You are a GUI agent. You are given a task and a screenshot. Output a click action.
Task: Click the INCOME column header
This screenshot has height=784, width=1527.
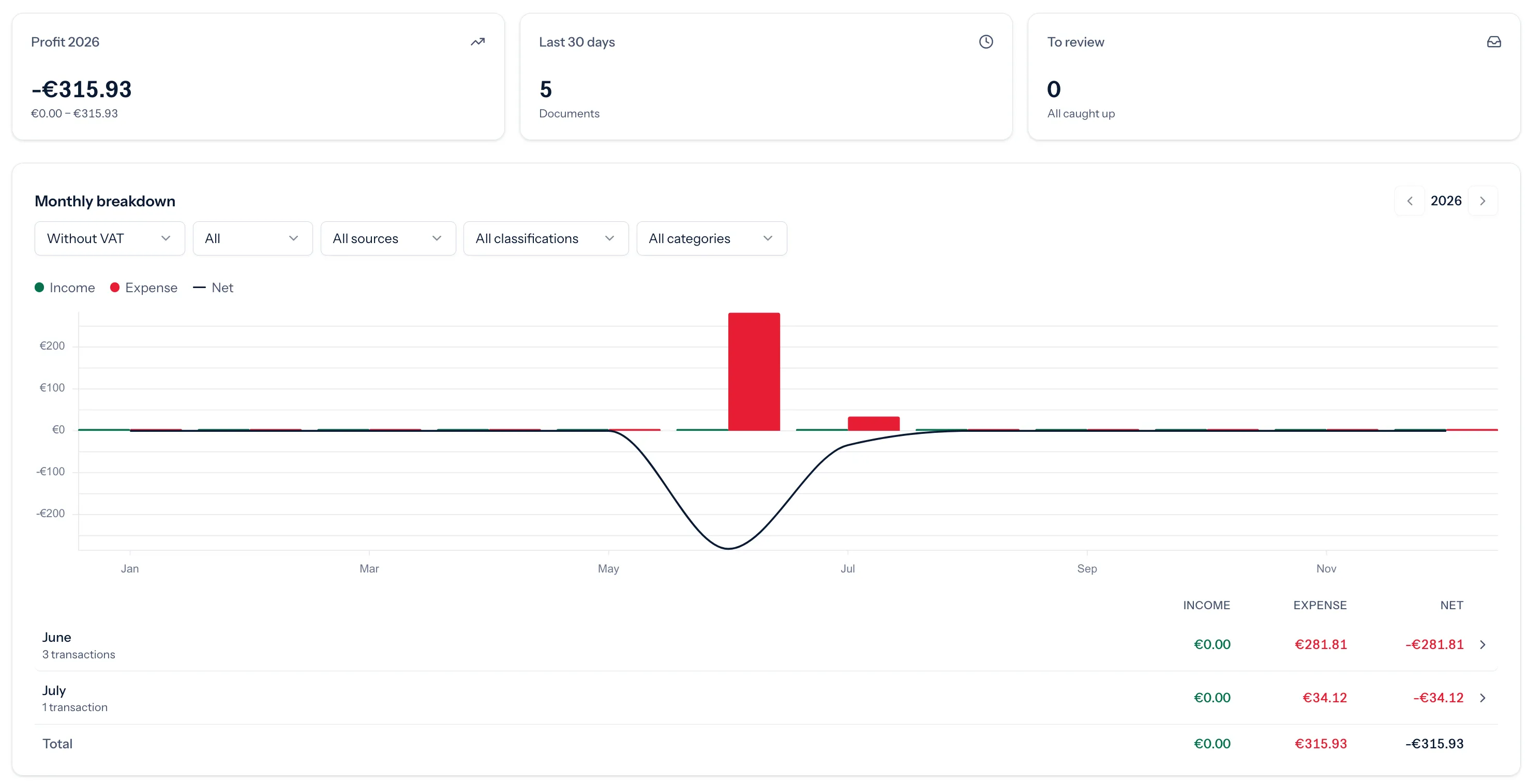coord(1206,605)
